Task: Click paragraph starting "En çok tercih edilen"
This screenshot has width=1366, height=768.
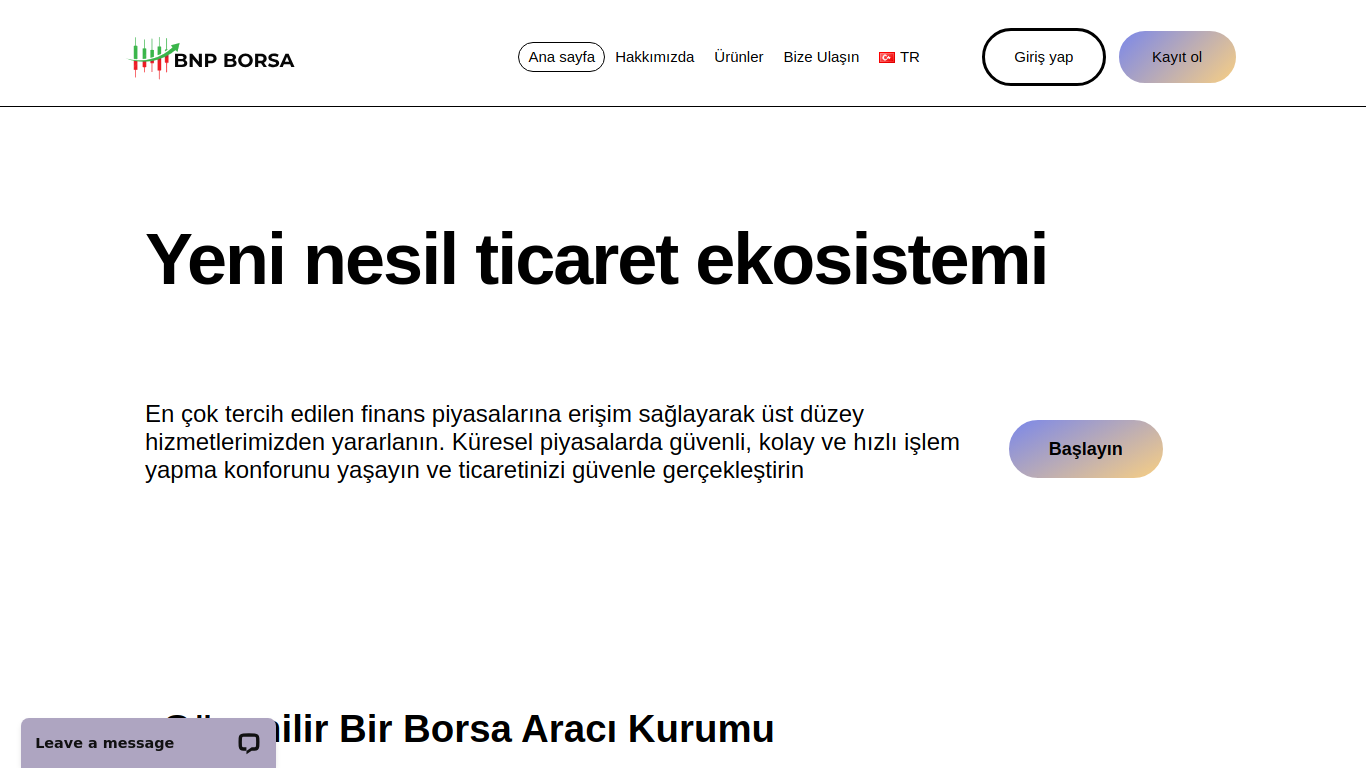Action: coord(552,442)
